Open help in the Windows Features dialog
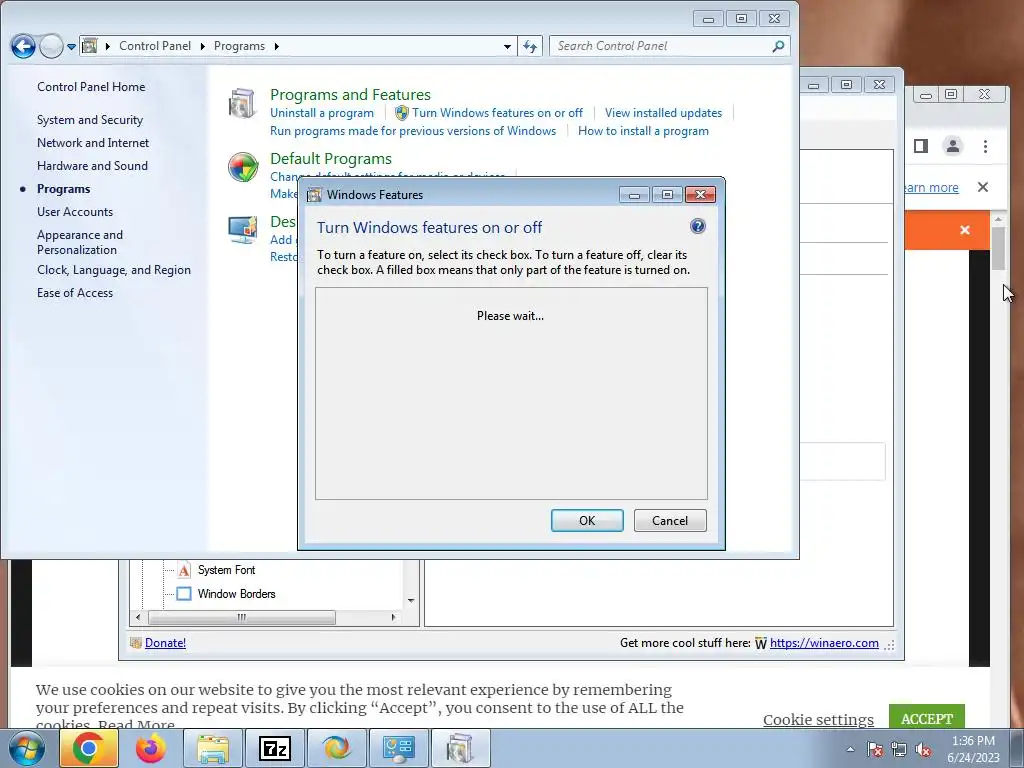Screen dimensions: 1024x768 coord(697,227)
